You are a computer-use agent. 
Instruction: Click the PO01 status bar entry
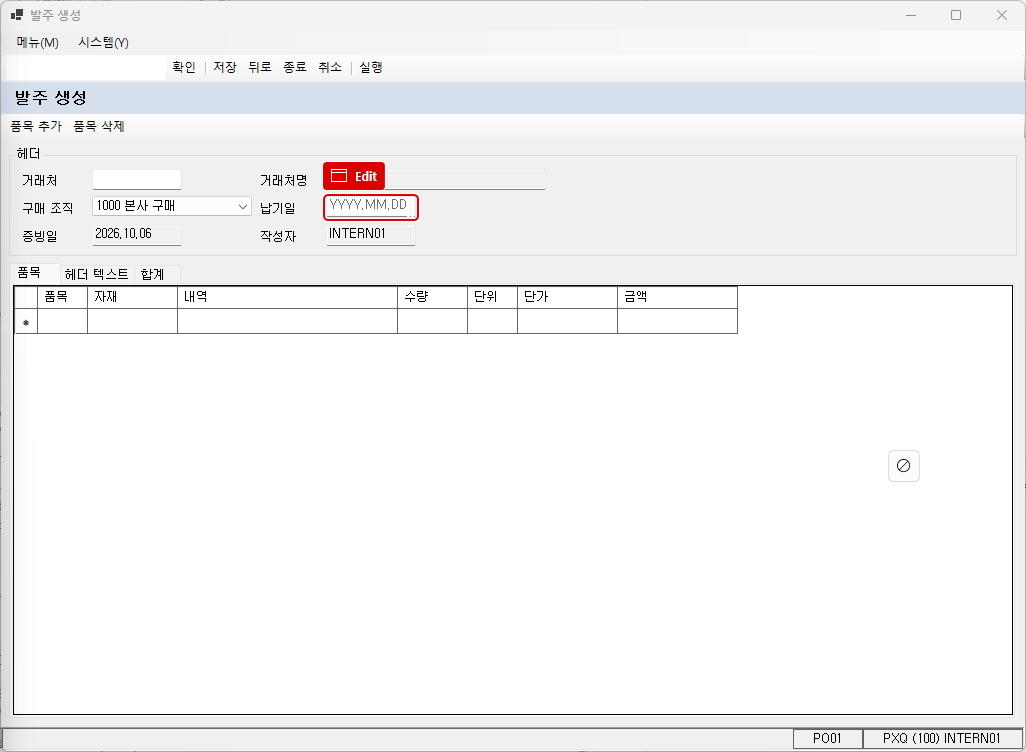tap(827, 739)
